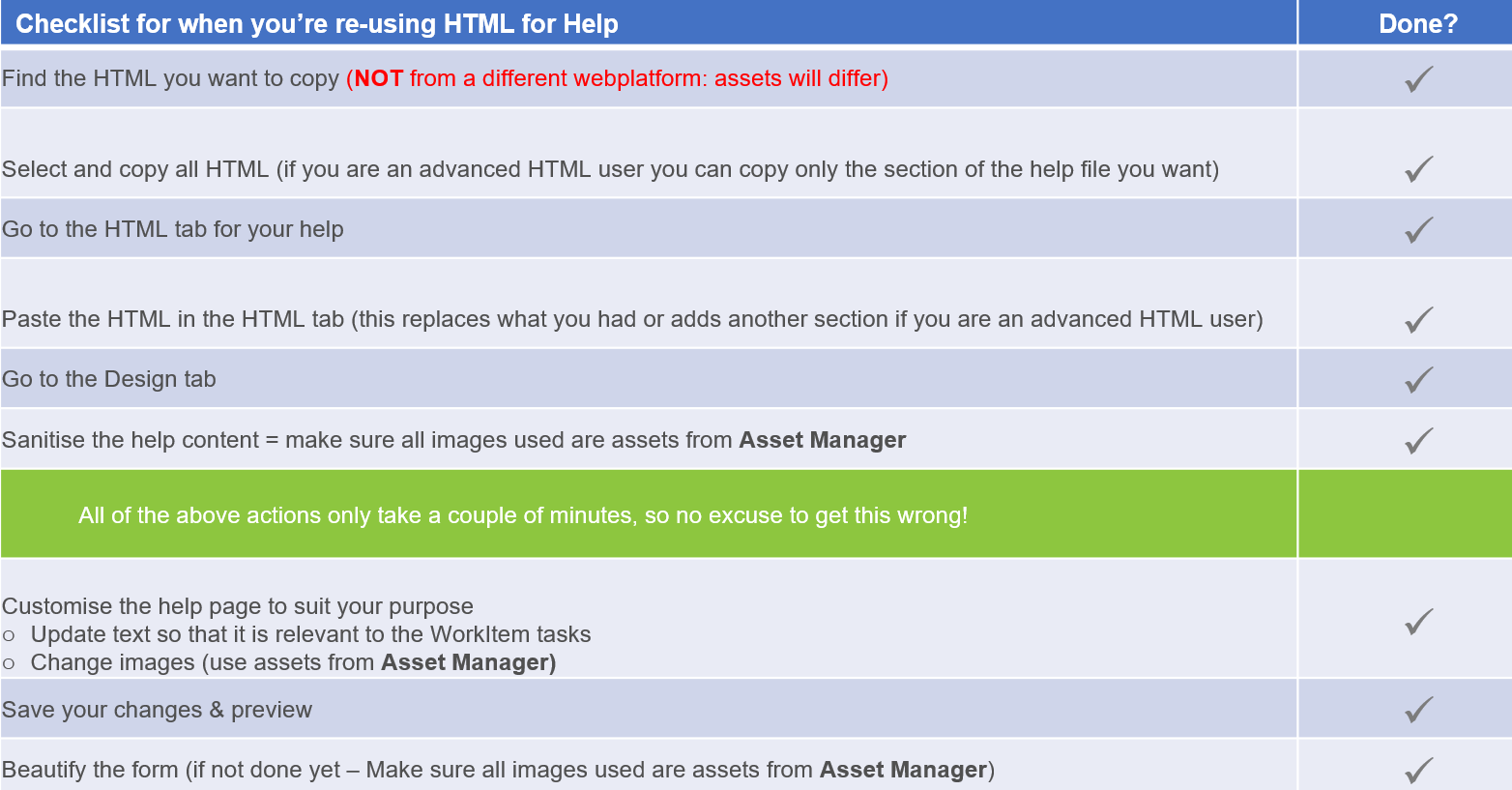This screenshot has width=1512, height=790.
Task: Click checkmark for 'Go to the Design tab'
Action: (1418, 379)
